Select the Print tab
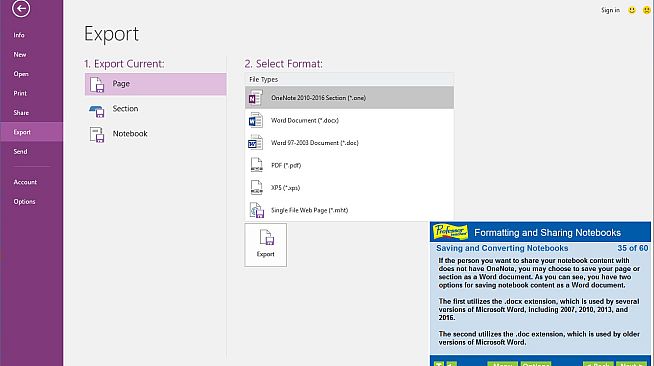The width and height of the screenshot is (654, 366). click(20, 93)
